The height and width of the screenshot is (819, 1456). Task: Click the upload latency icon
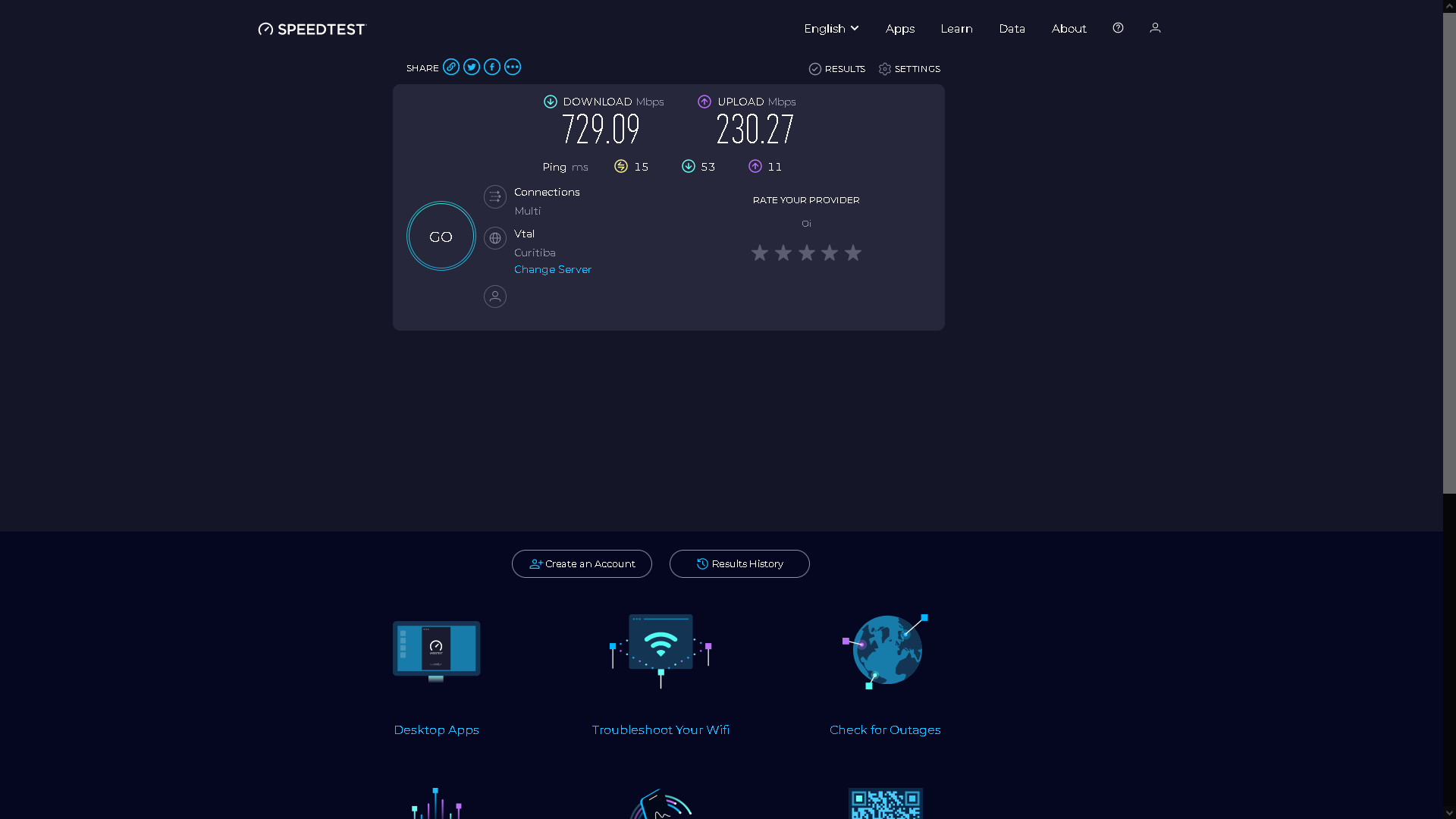tap(755, 166)
